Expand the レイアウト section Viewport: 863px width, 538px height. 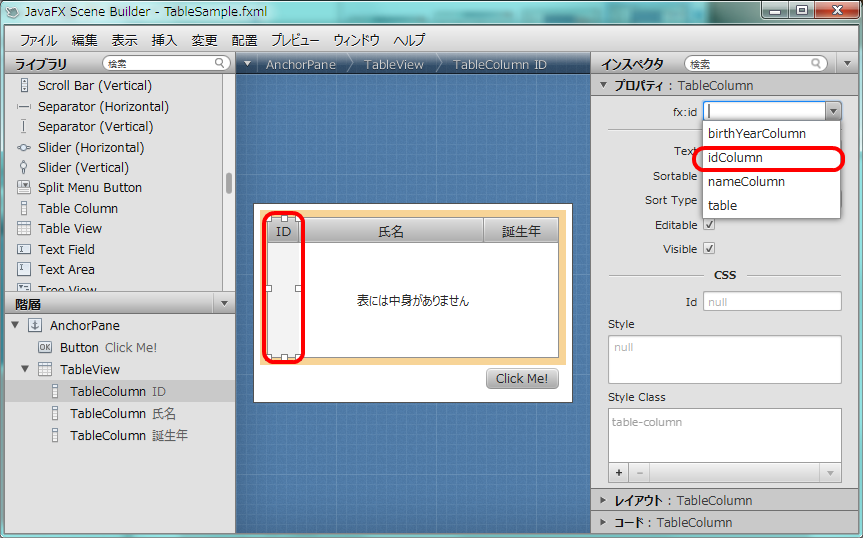[x=603, y=500]
